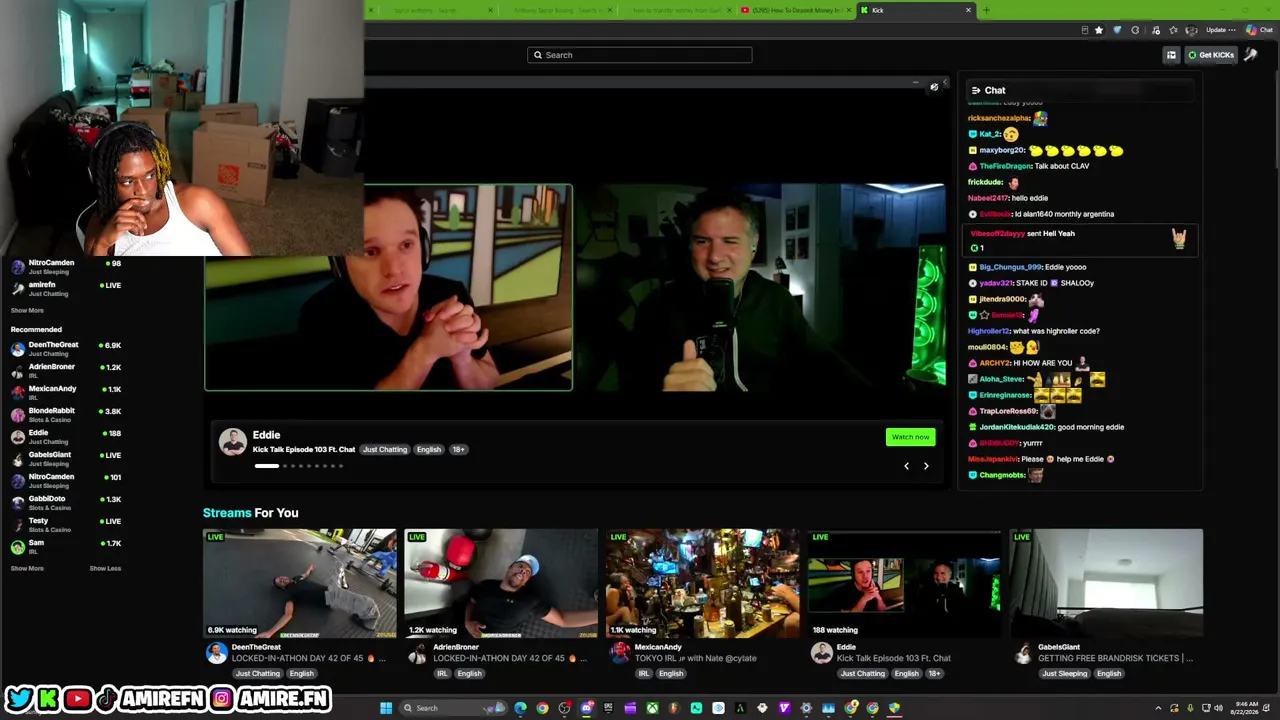
Task: Click the Watch now button
Action: [910, 437]
